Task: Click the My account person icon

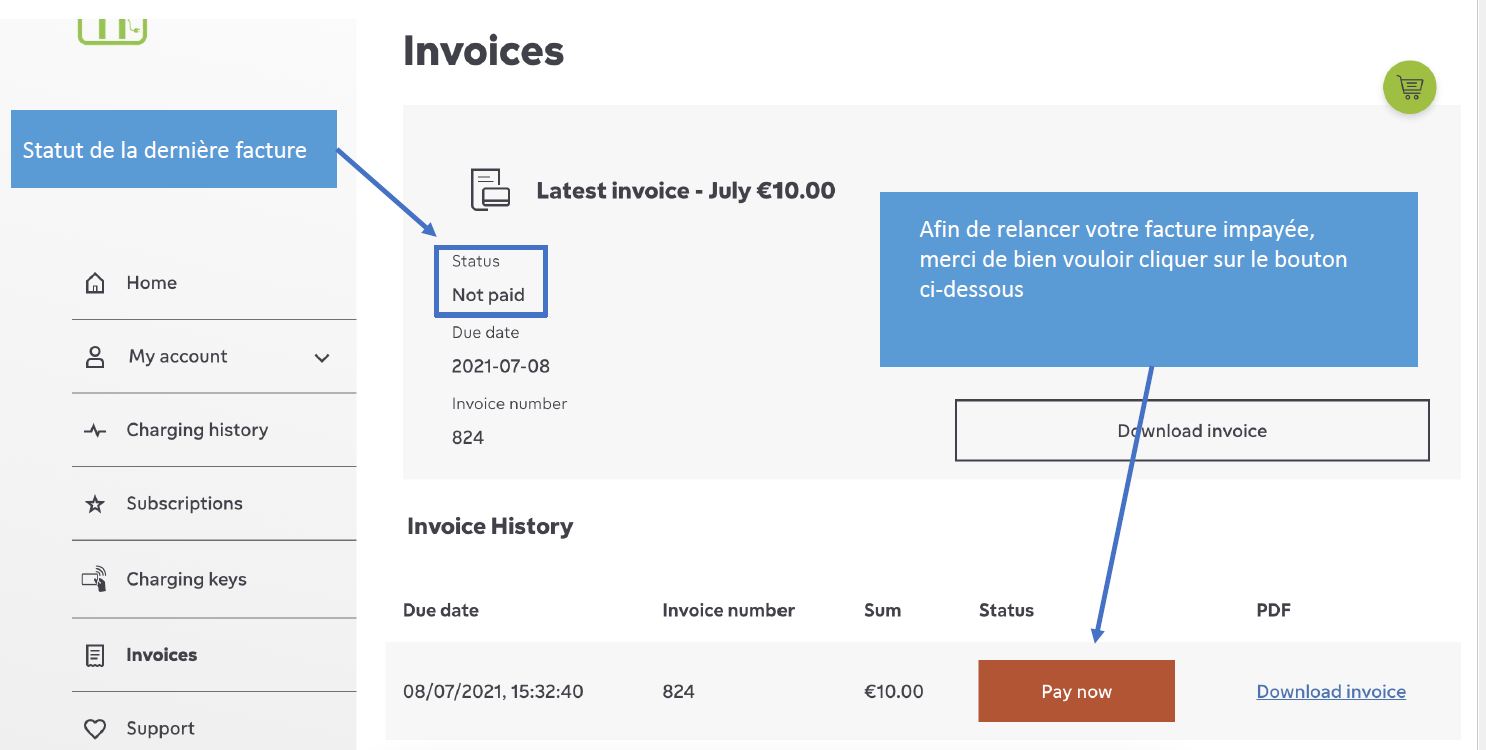Action: (95, 357)
